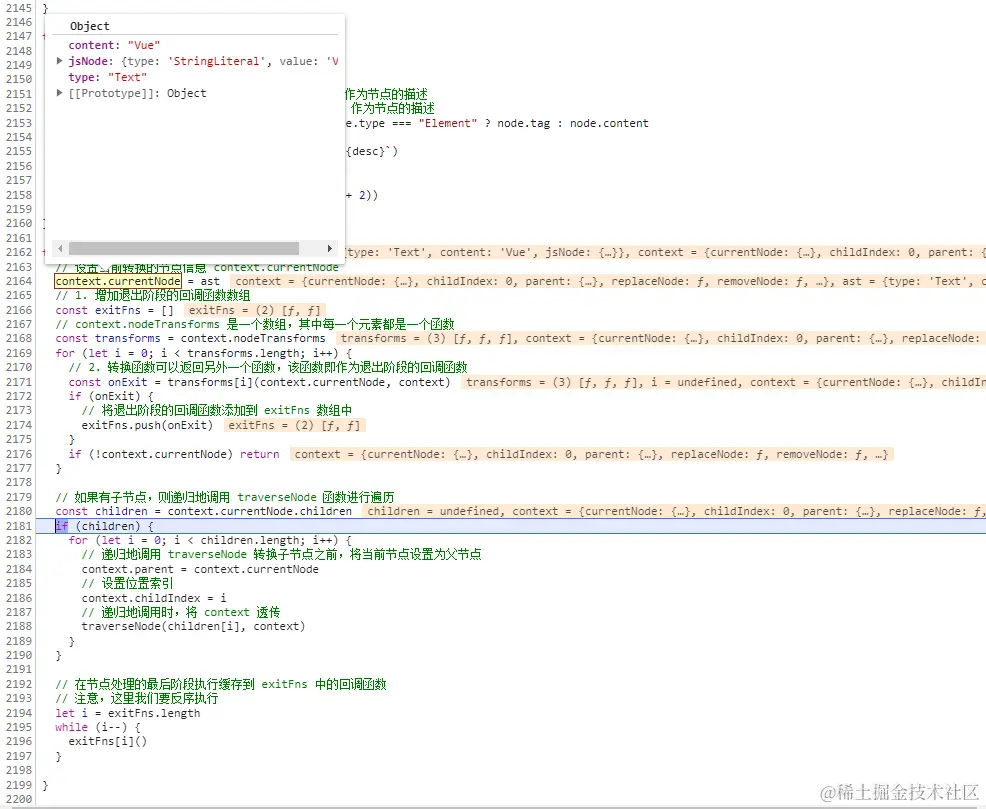Click the for loop statement on line 2169

click(204, 353)
